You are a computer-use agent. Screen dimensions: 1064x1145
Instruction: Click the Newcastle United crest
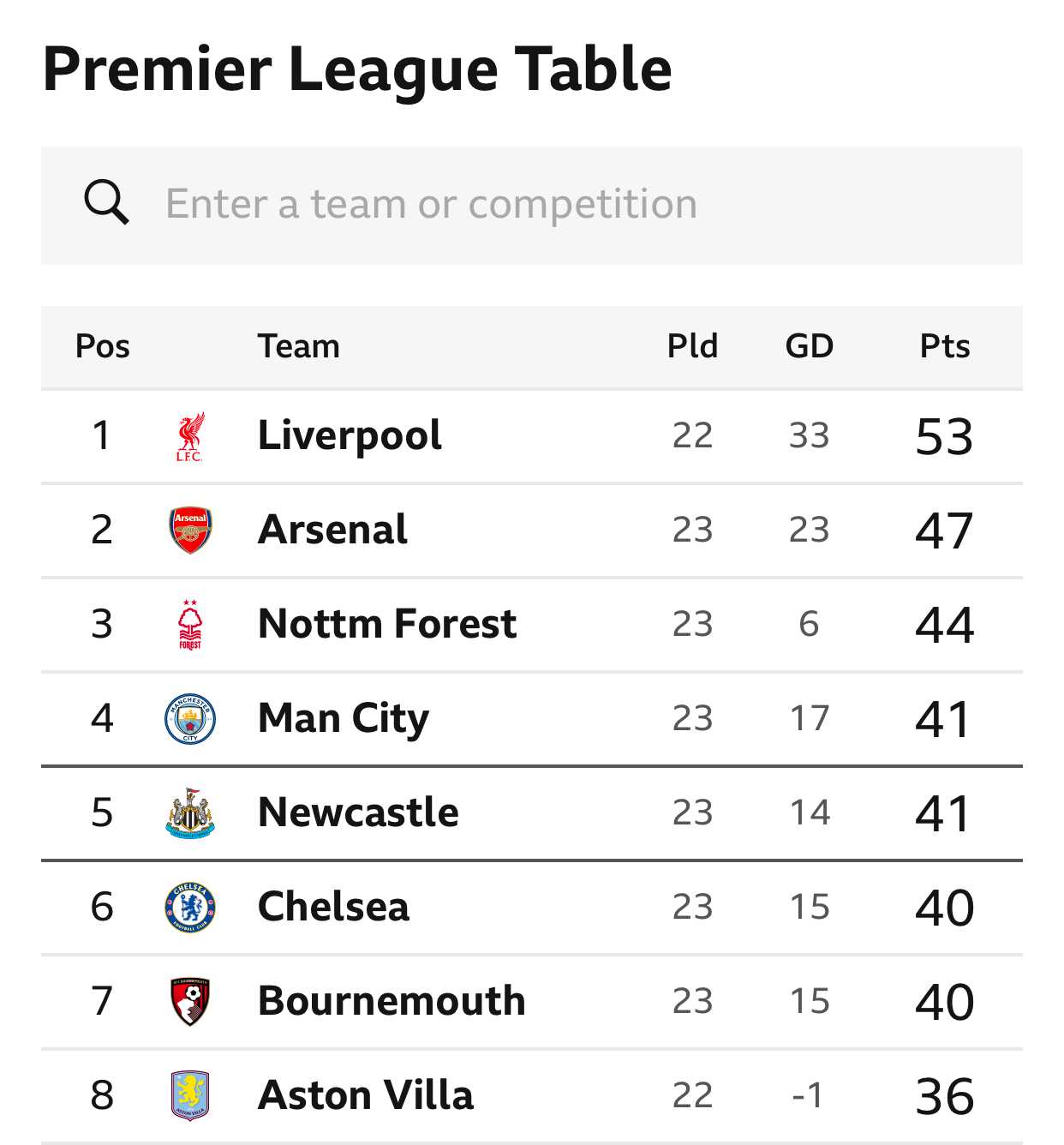tap(190, 812)
